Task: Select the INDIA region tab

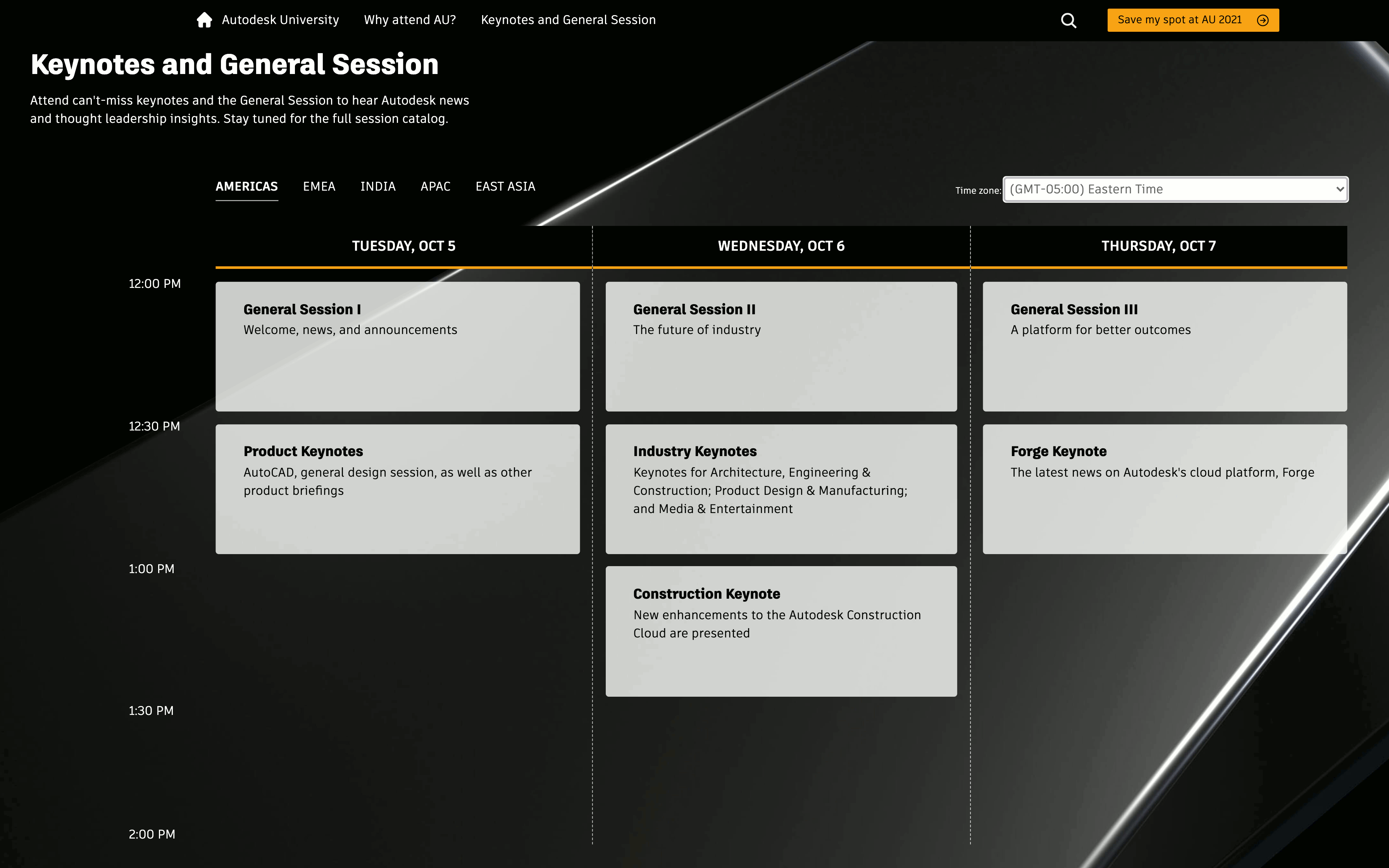Action: (x=377, y=186)
